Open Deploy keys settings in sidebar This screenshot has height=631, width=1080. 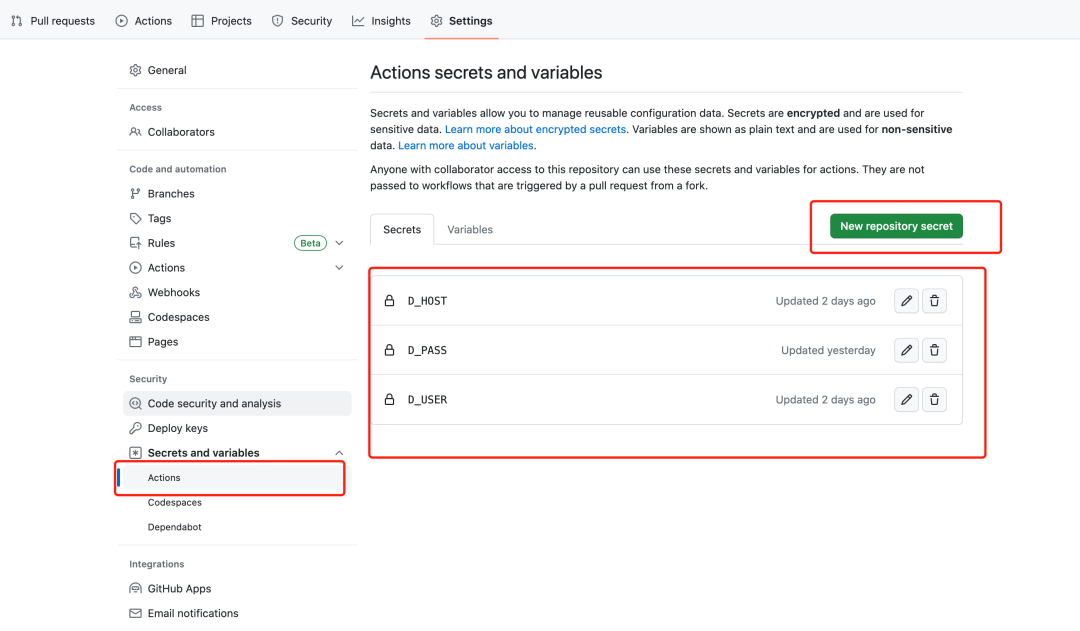coord(177,428)
